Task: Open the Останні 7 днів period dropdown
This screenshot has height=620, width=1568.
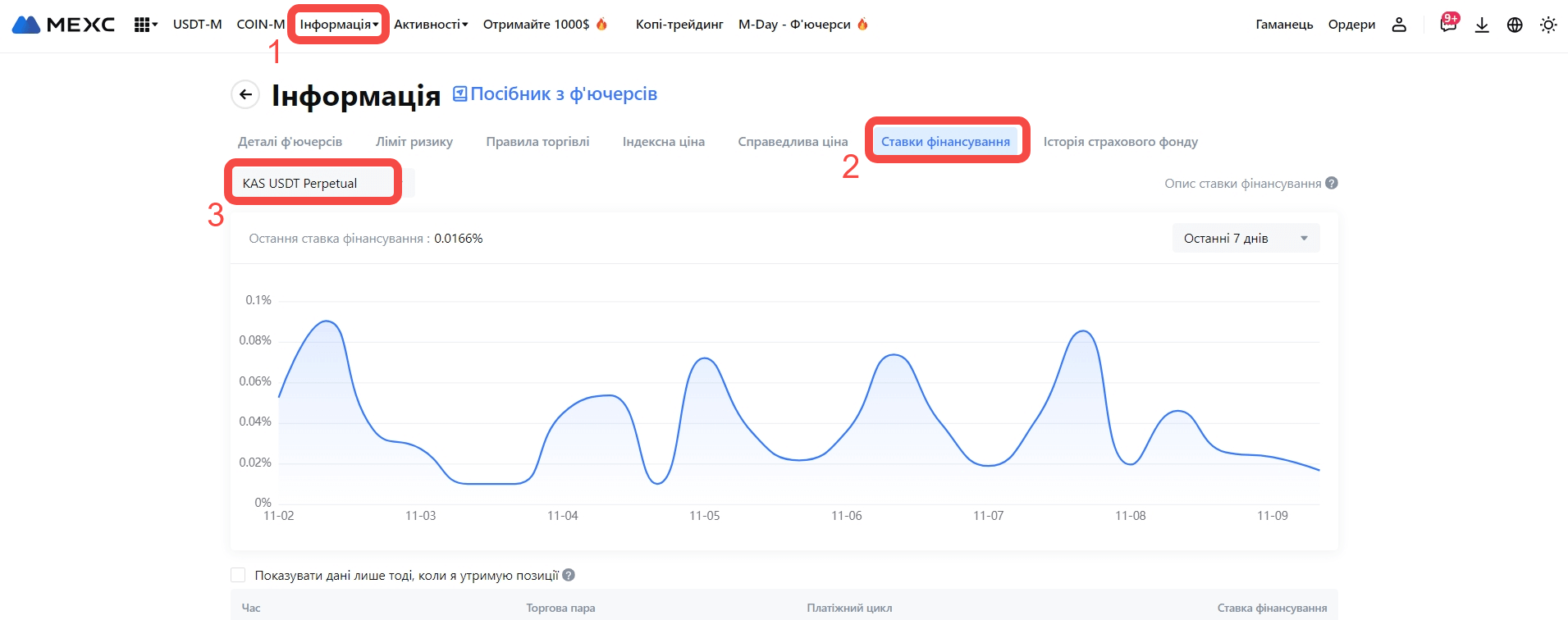Action: 1246,238
